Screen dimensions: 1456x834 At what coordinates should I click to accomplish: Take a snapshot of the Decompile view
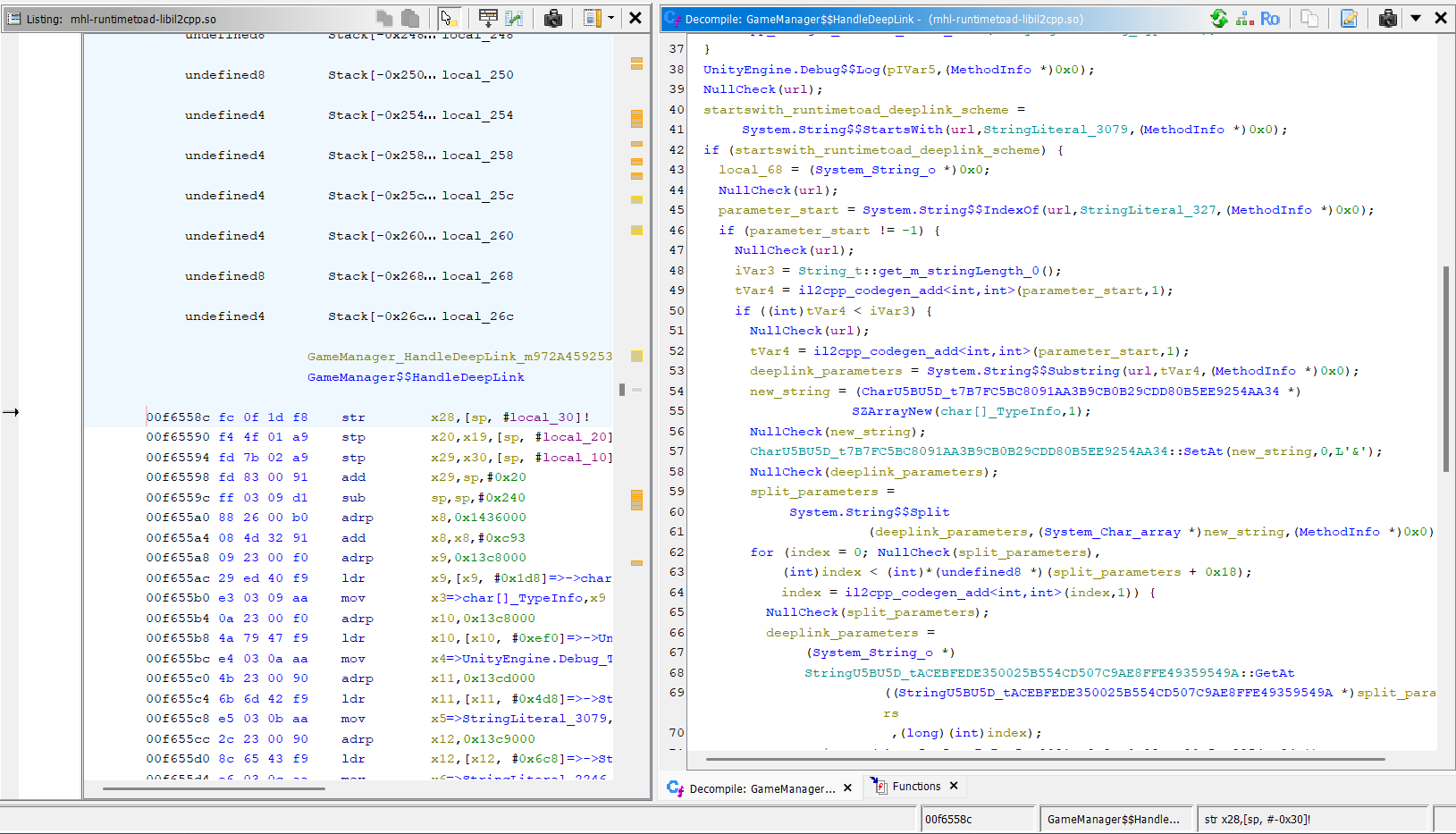[1388, 18]
